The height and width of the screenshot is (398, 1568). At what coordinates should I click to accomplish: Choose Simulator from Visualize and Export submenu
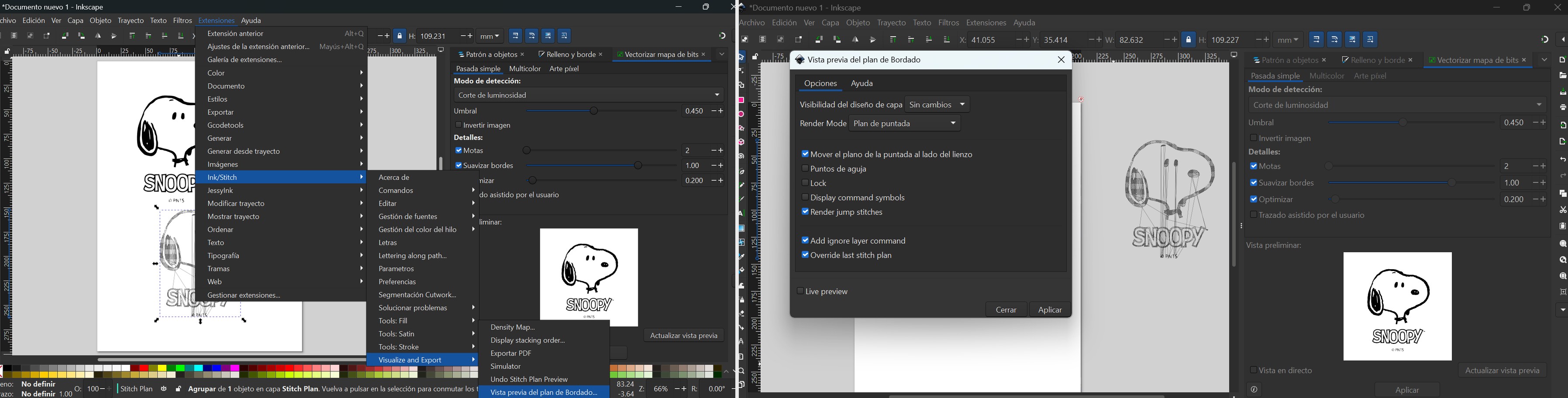pyautogui.click(x=544, y=366)
